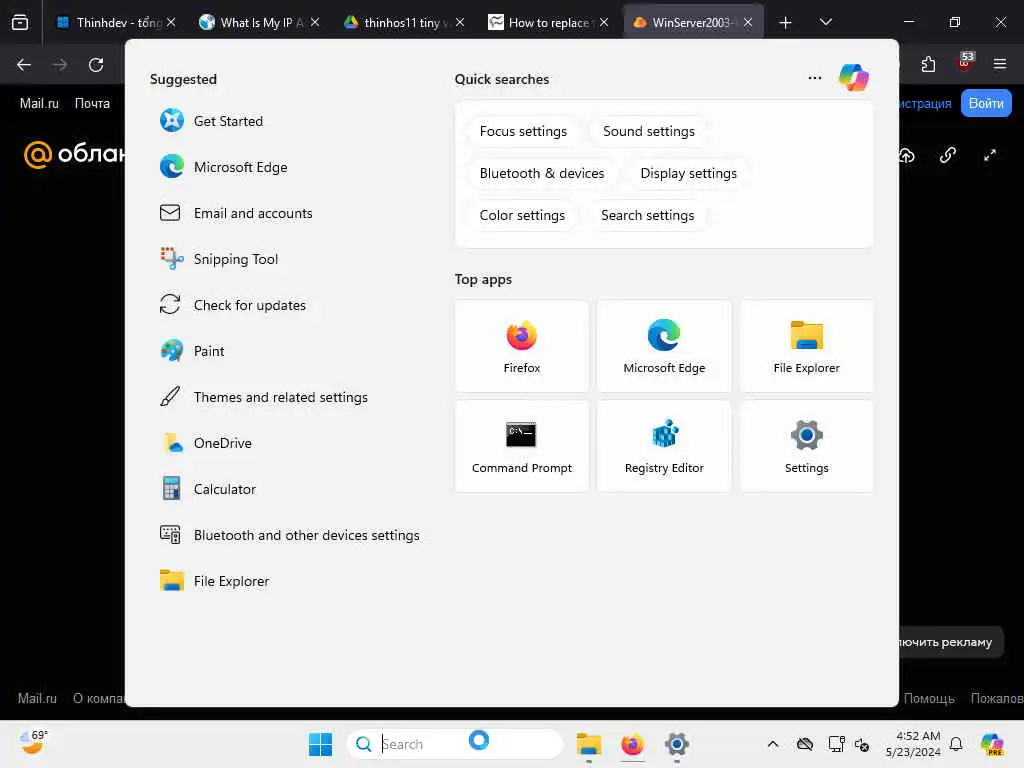
Task: Choose Color settings quick search
Action: (522, 215)
